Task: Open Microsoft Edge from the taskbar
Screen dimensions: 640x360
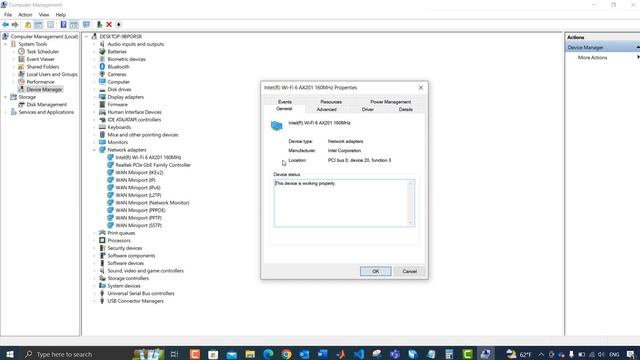Action: (x=268, y=354)
